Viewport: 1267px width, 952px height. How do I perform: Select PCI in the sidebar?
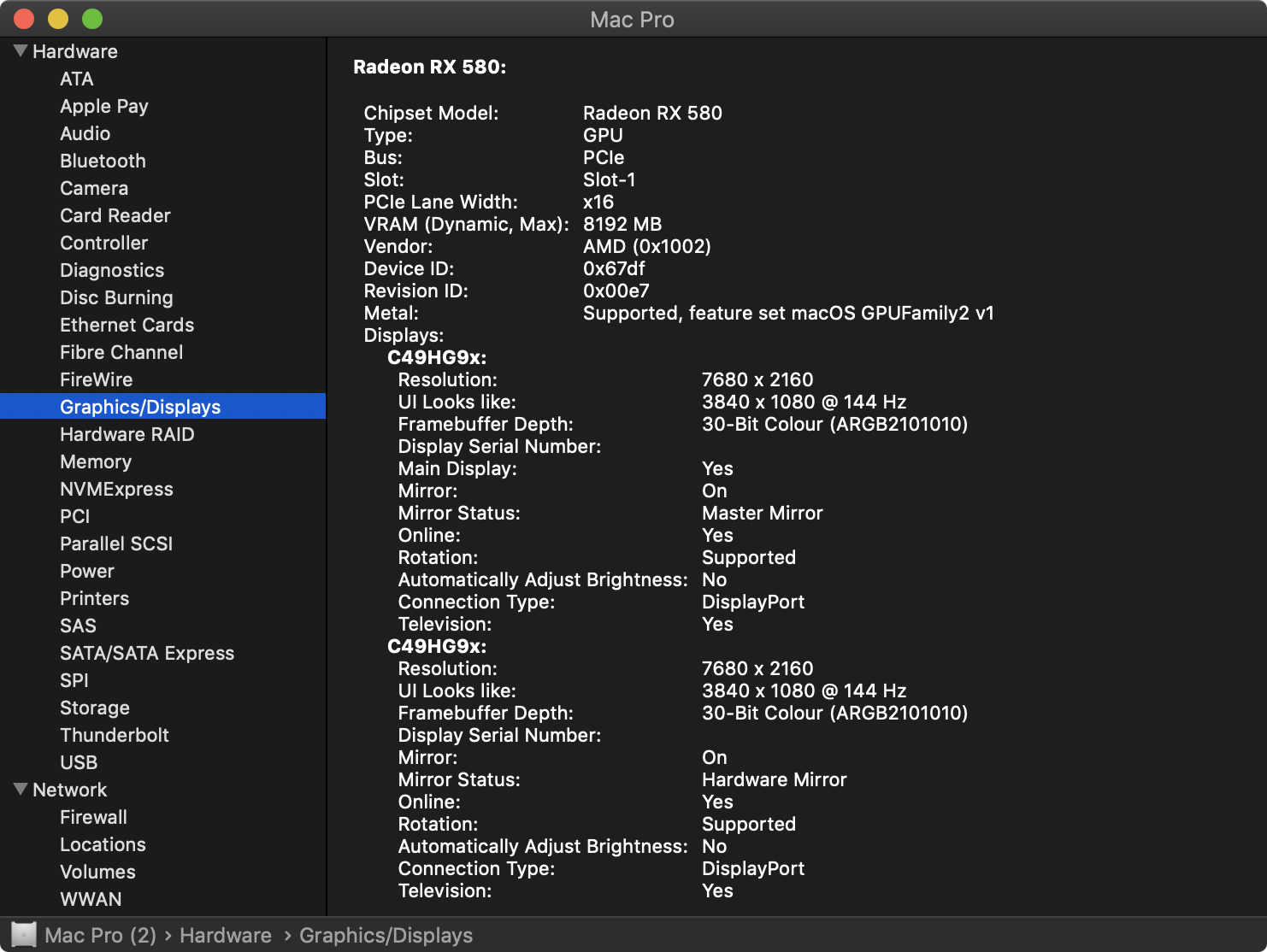pos(75,516)
